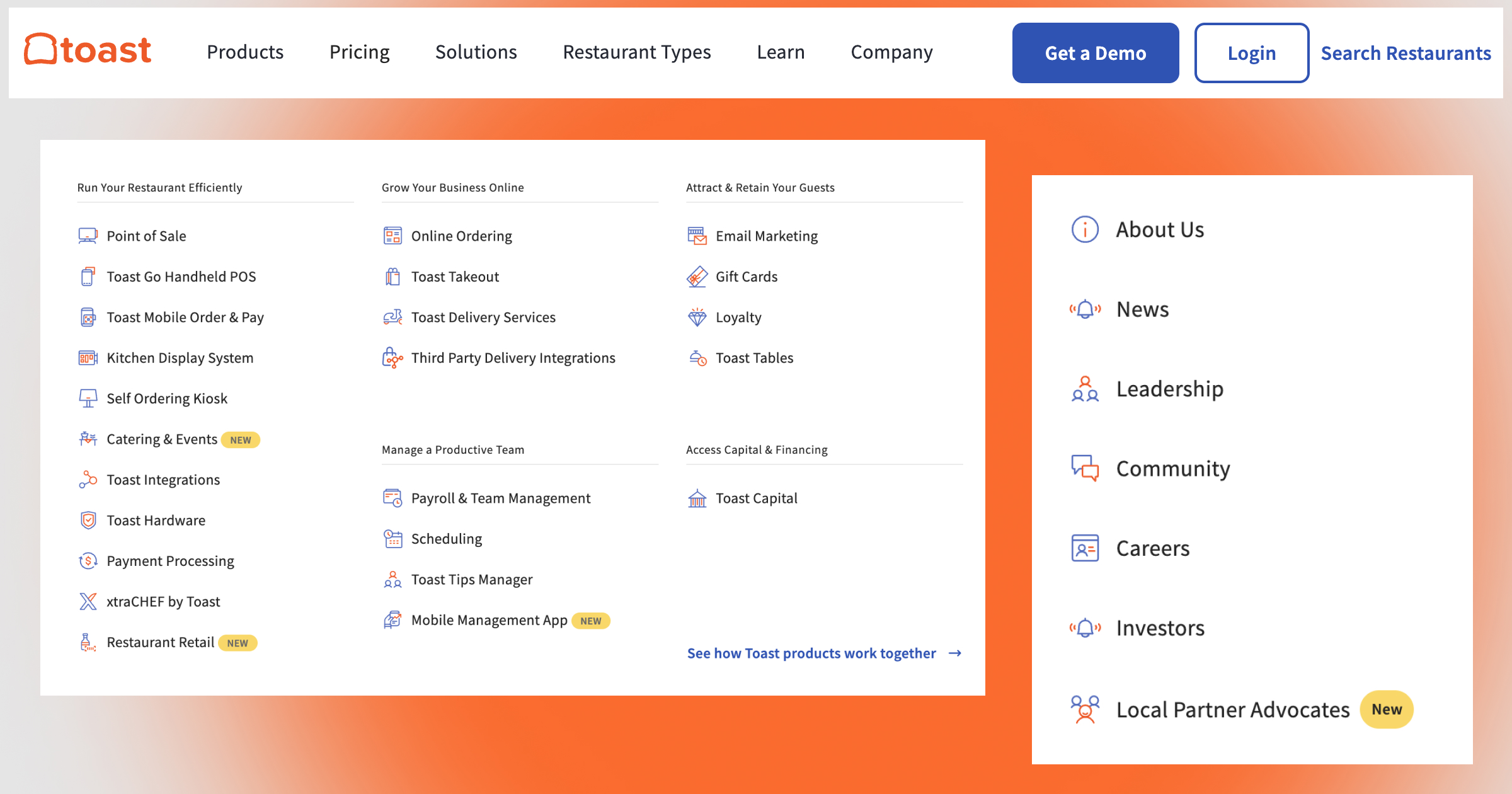Open the Products navigation menu
This screenshot has height=794, width=1512.
(x=245, y=52)
